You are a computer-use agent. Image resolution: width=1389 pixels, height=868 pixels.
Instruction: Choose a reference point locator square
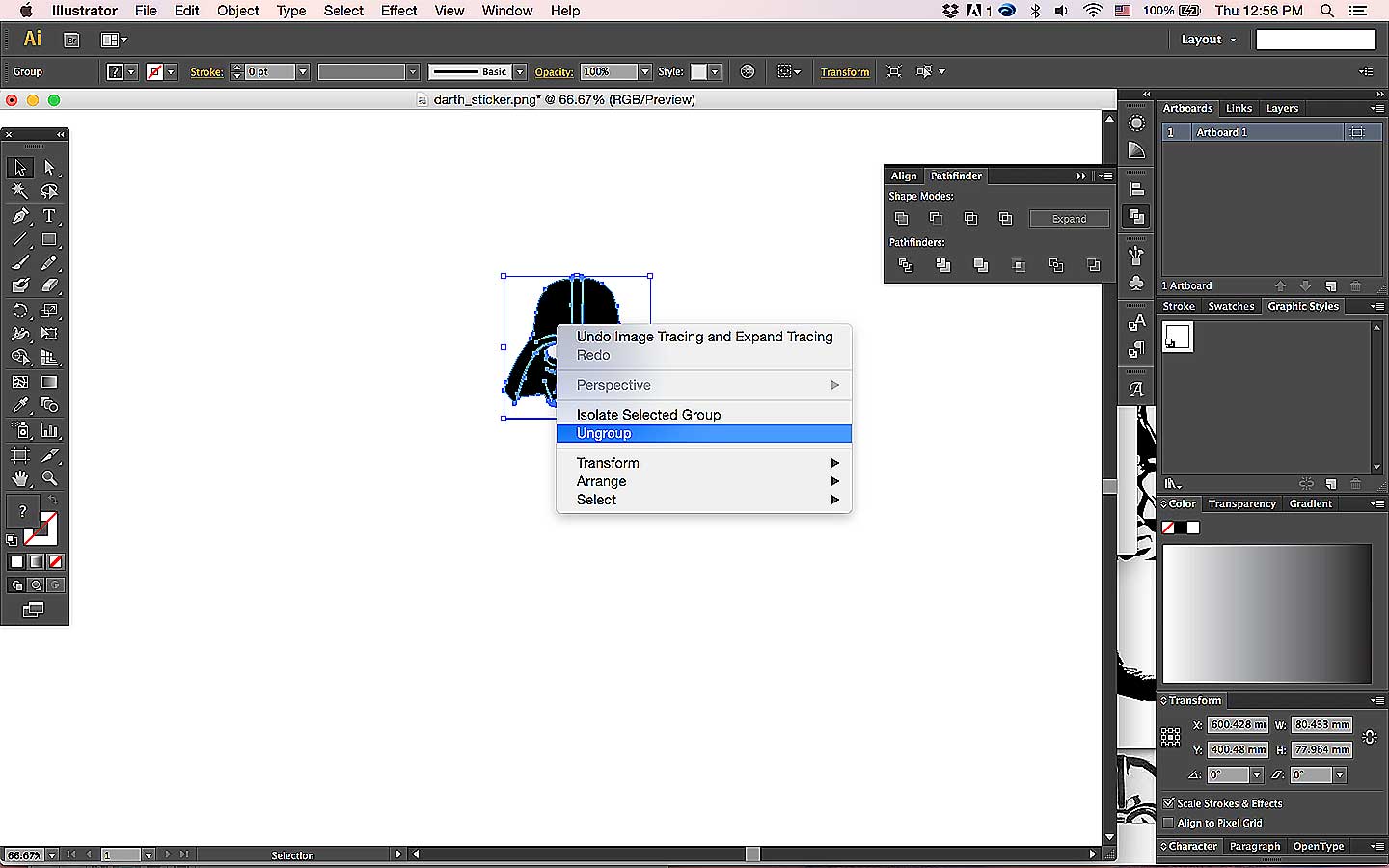(1170, 737)
